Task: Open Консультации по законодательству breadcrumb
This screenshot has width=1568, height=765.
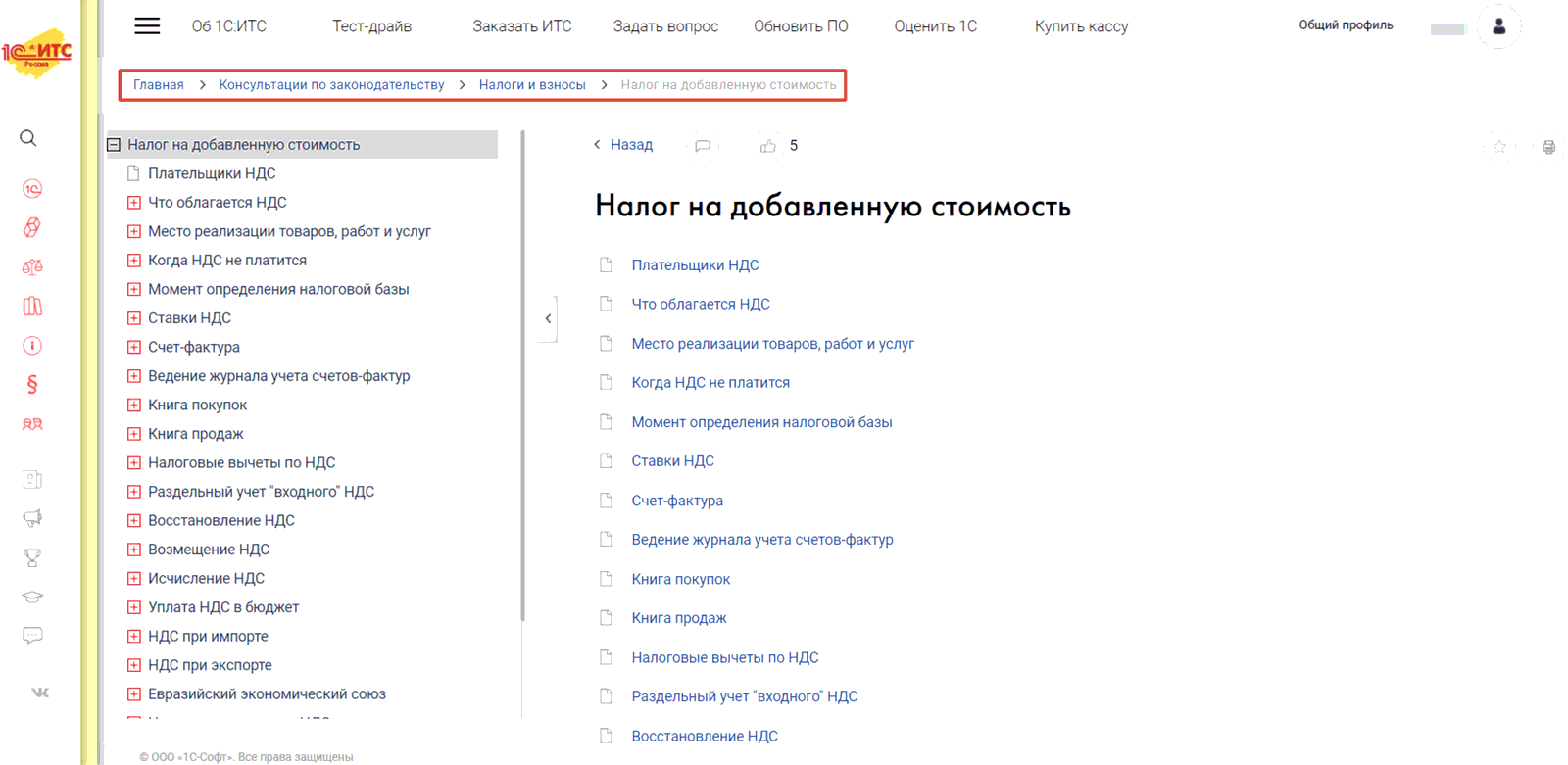Action: click(331, 85)
